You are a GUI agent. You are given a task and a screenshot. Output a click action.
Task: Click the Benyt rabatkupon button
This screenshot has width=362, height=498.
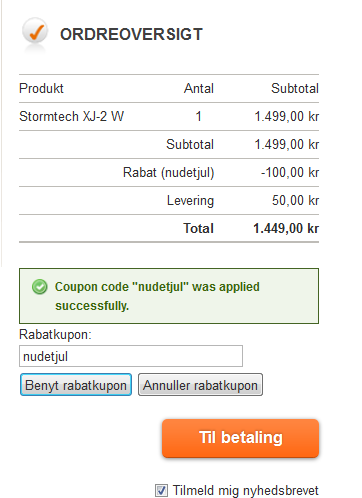click(76, 385)
